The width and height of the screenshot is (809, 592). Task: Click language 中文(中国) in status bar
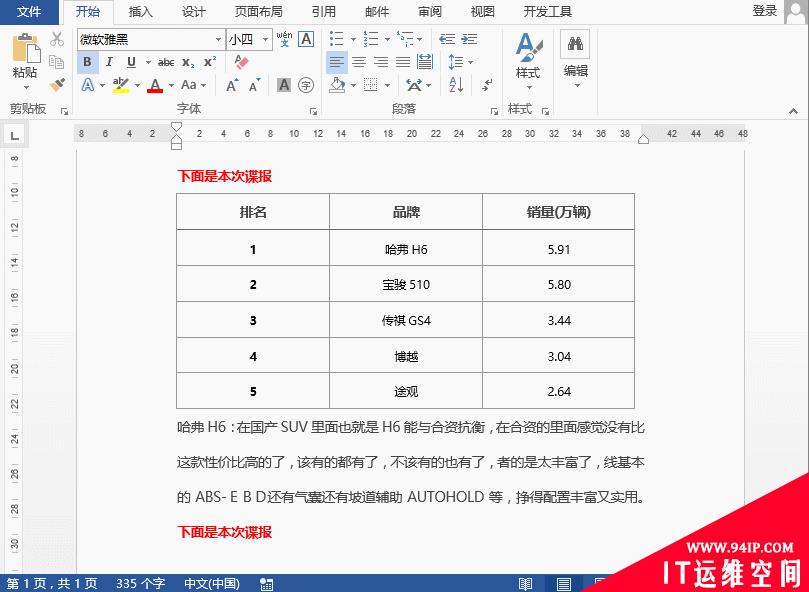point(212,584)
